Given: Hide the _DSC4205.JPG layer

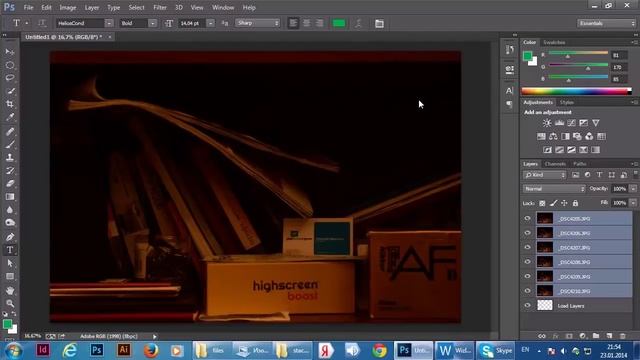Looking at the screenshot, I should [527, 218].
